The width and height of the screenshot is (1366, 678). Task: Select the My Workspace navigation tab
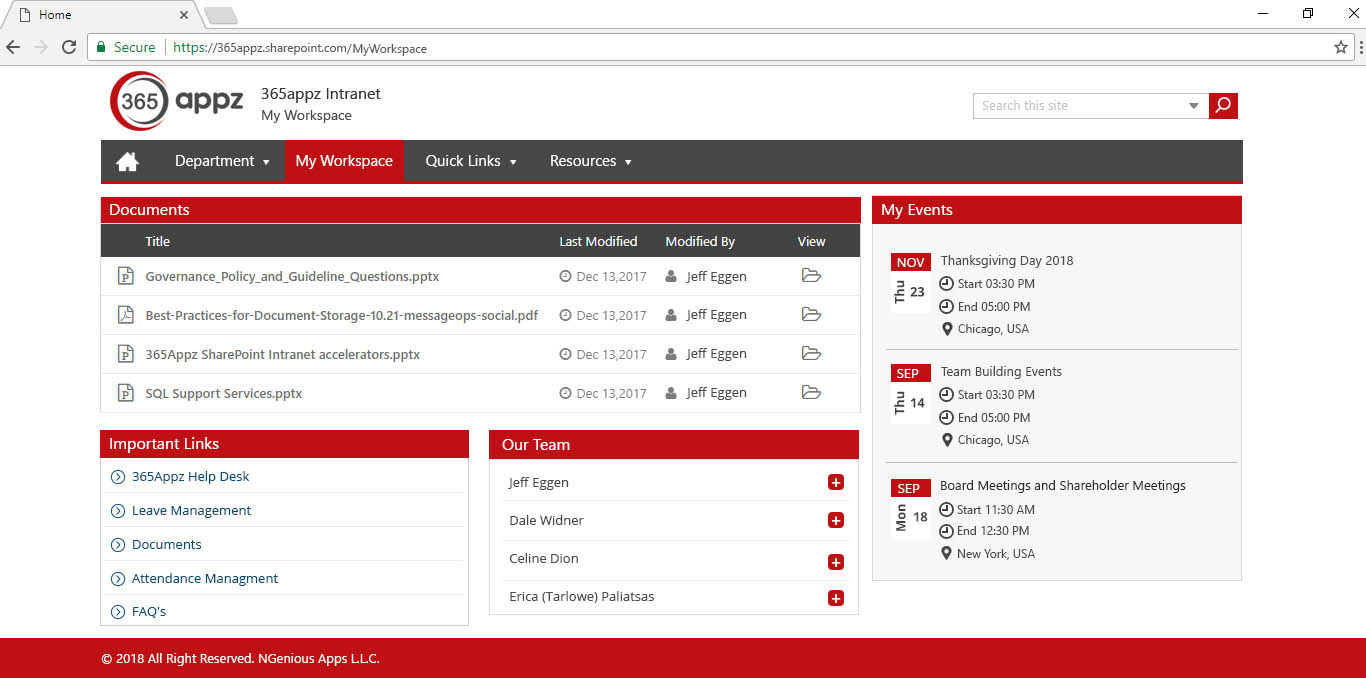pyautogui.click(x=344, y=161)
